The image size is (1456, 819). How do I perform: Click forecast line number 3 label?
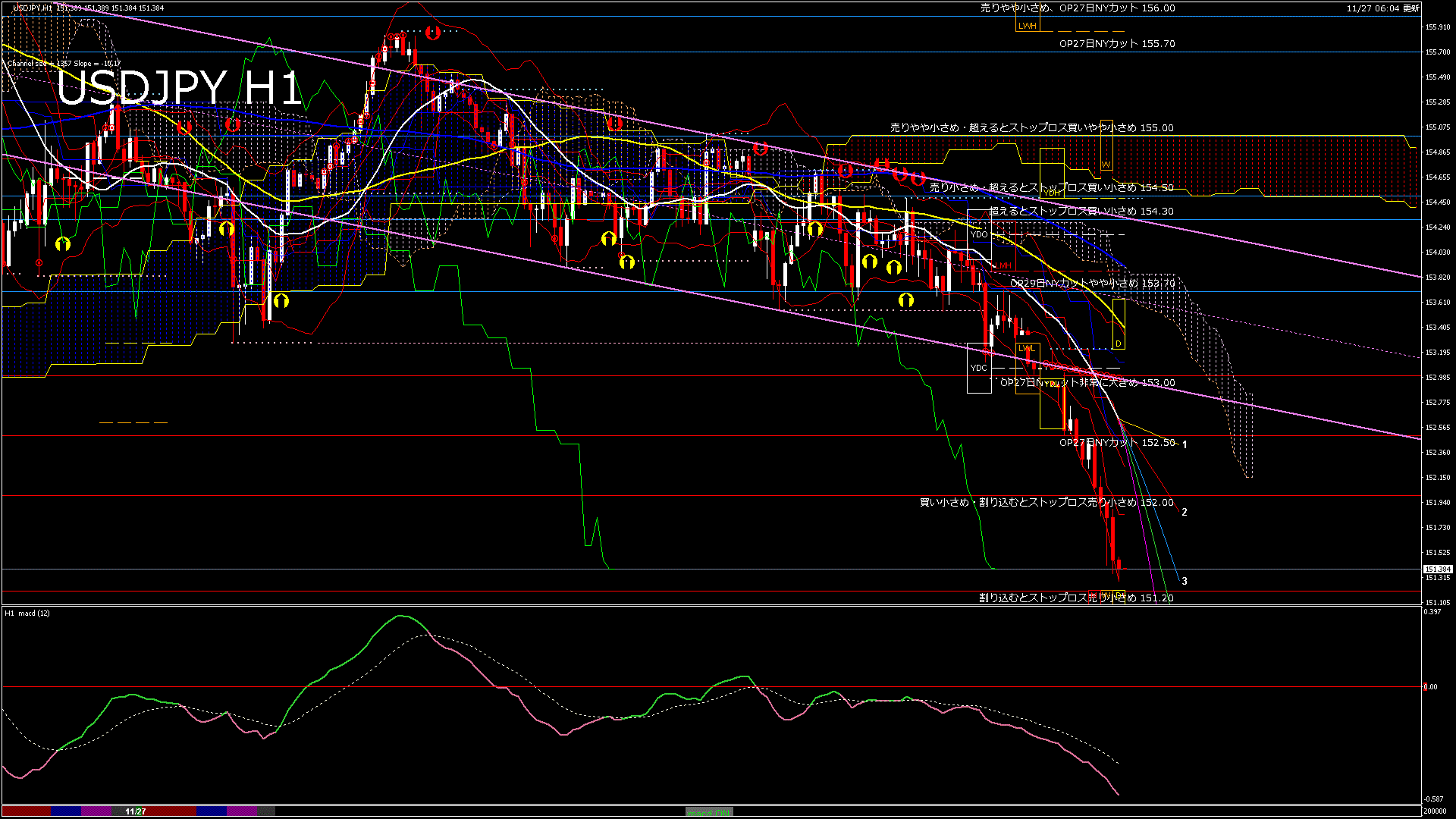pos(1185,582)
